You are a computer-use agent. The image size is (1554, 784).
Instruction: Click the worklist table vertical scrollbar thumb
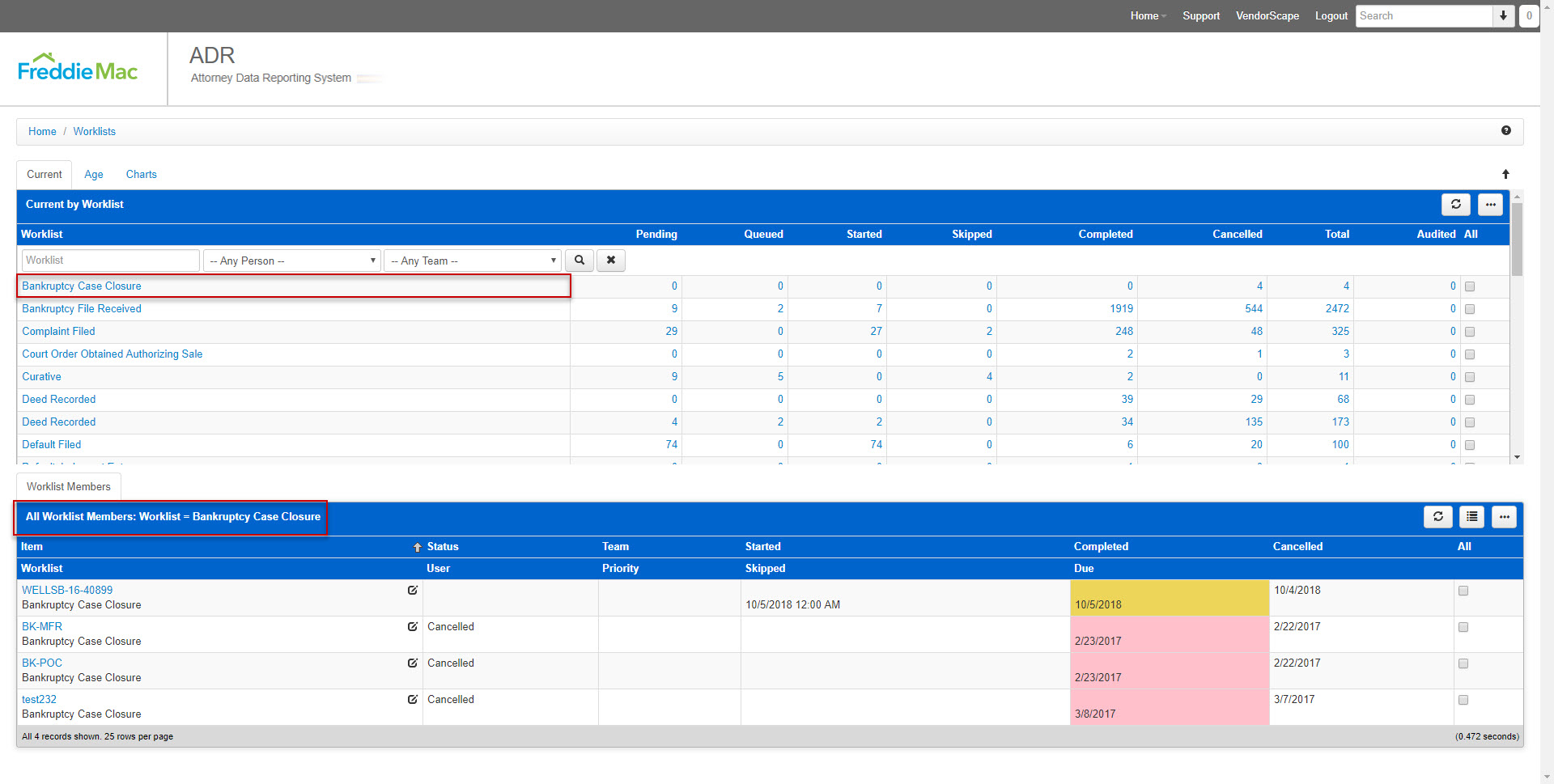point(1517,239)
